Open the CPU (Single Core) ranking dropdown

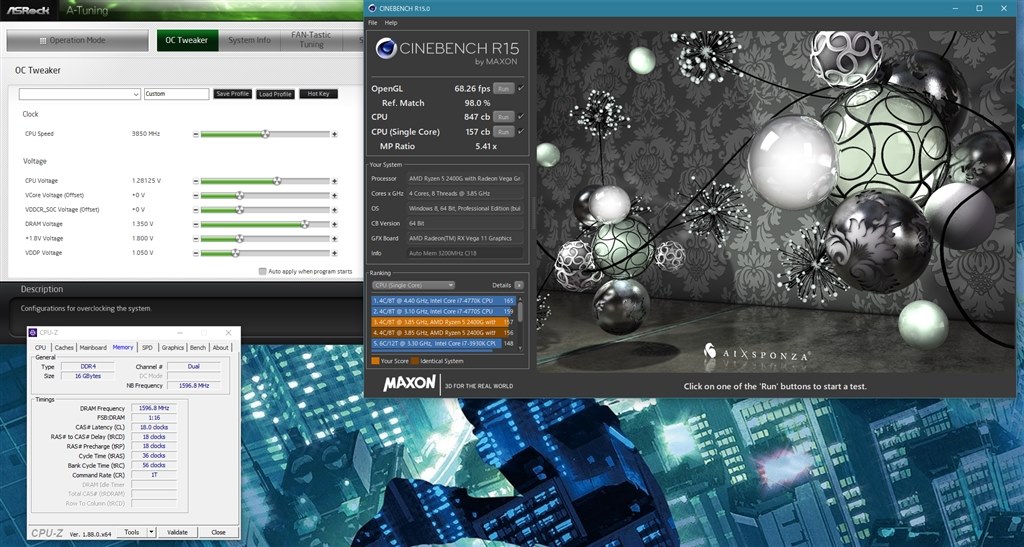click(x=413, y=285)
